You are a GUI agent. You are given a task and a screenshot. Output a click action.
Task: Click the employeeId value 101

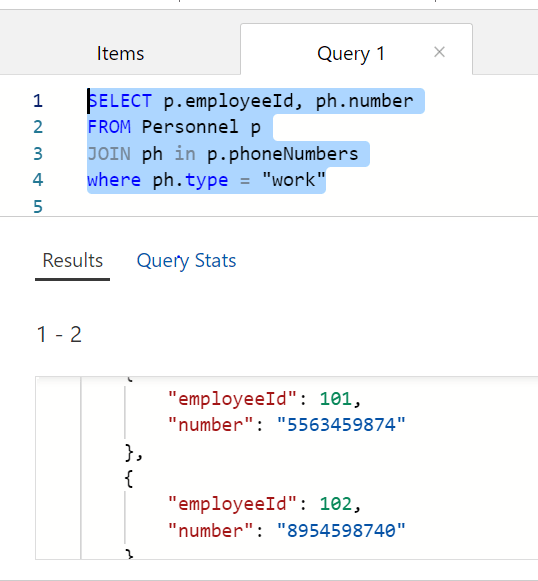coord(336,399)
